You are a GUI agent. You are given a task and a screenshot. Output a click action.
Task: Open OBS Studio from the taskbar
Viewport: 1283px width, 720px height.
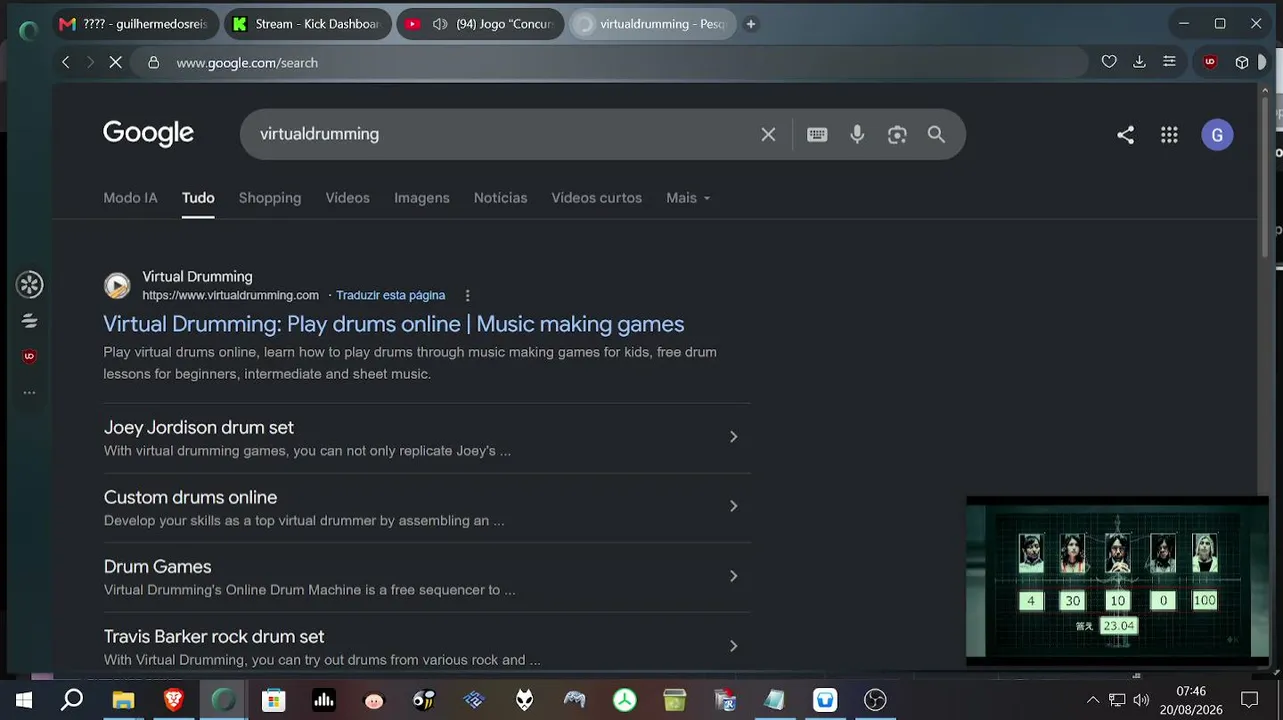coord(875,700)
